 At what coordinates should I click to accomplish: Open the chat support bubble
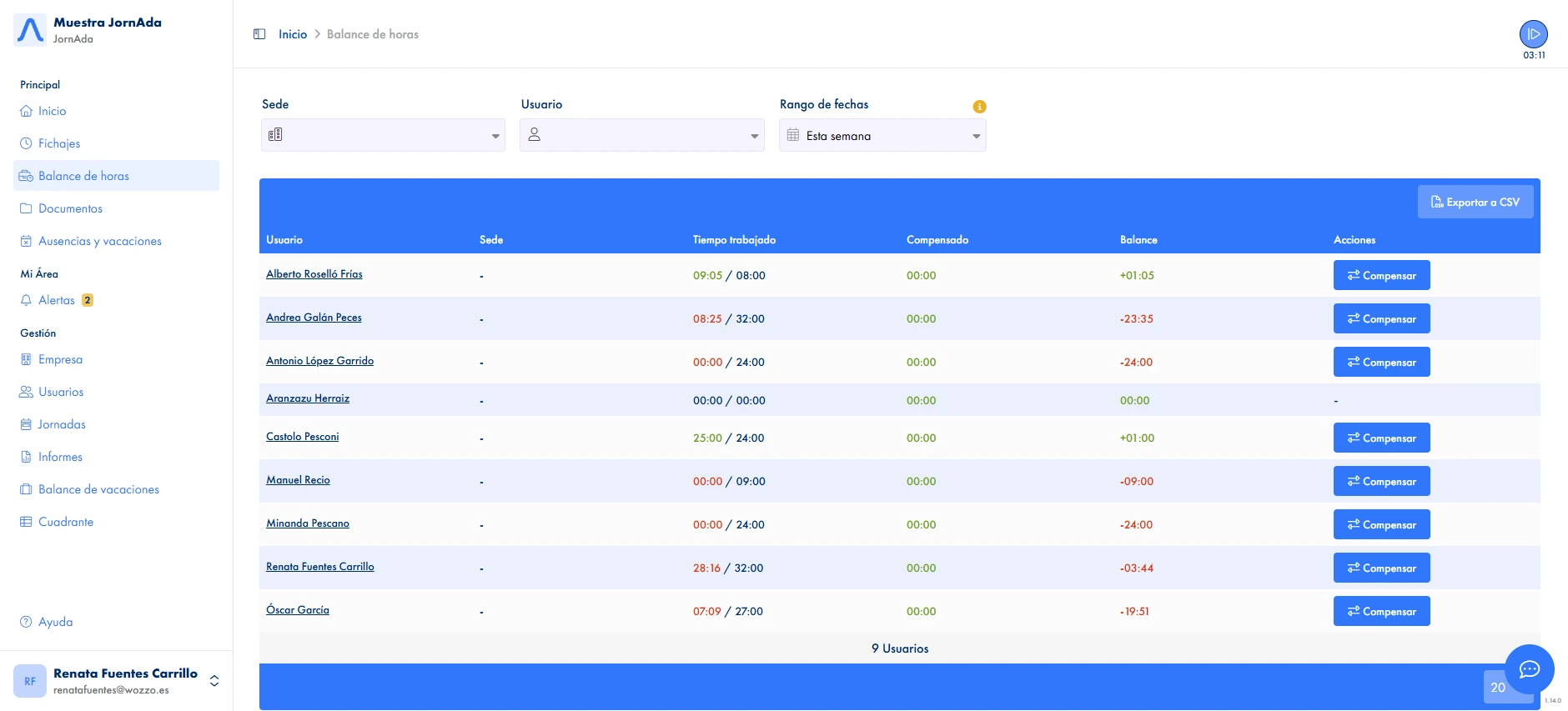pos(1529,668)
